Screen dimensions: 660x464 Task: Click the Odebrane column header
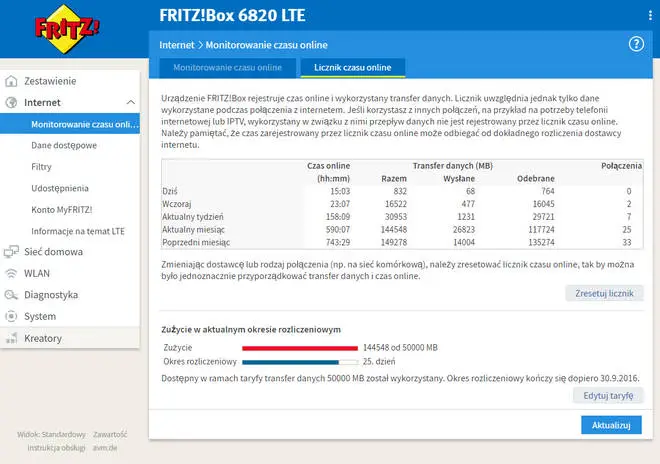coord(535,179)
